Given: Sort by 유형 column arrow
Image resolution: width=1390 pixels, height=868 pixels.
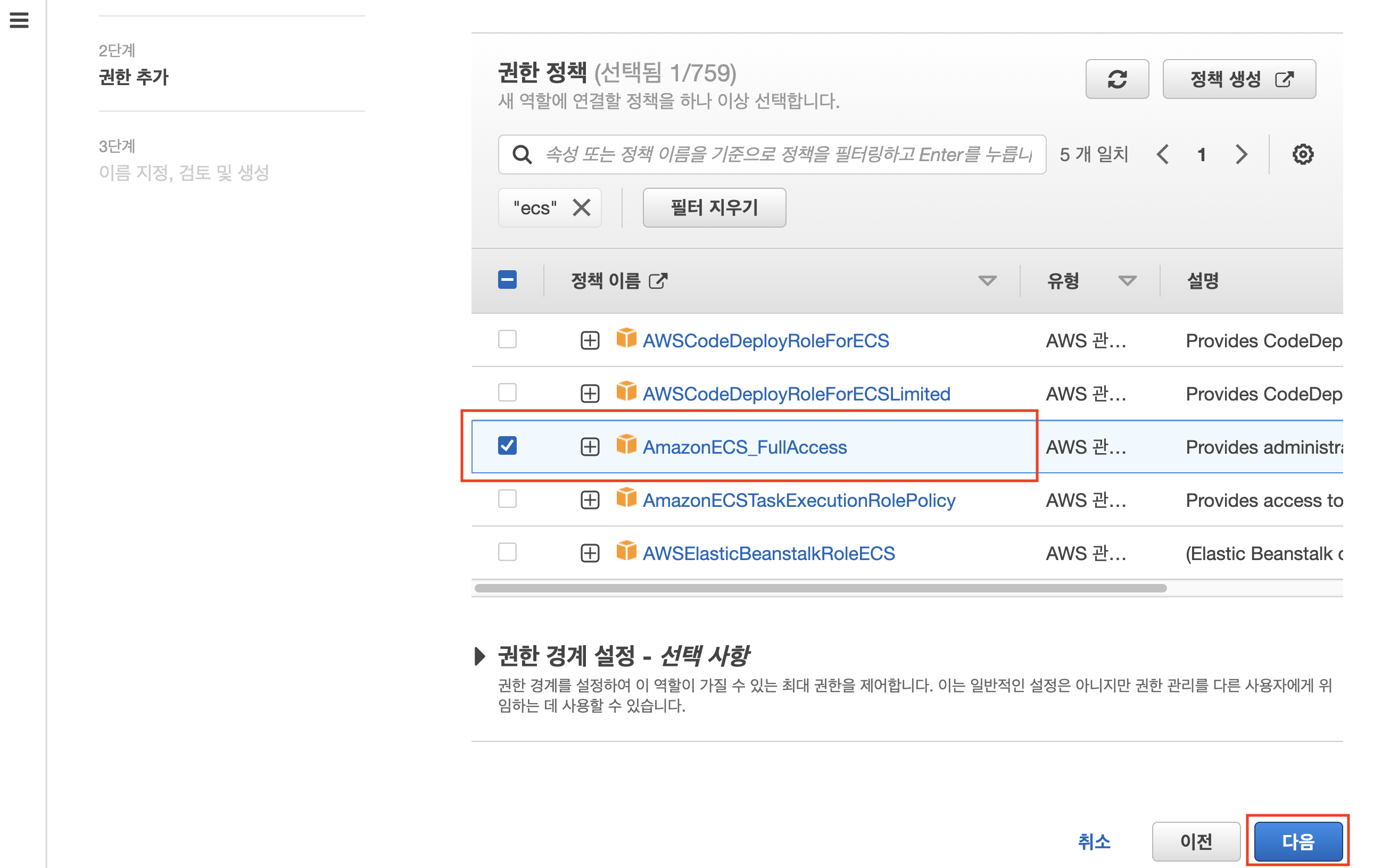Looking at the screenshot, I should tap(1127, 281).
